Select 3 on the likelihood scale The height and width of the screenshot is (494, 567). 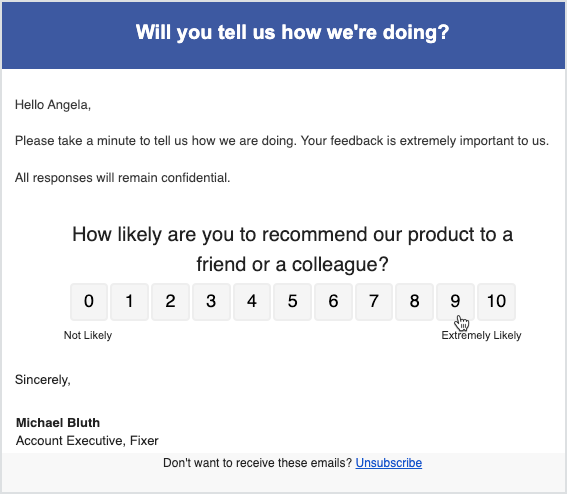tap(211, 302)
